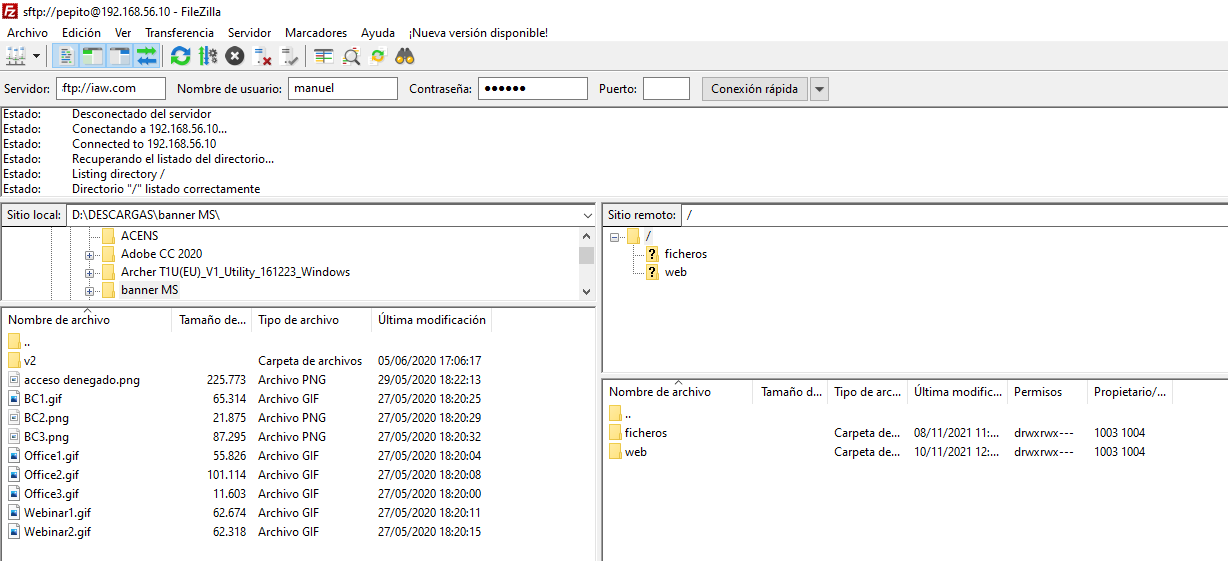Select the Webinar1.gif file

point(57,513)
